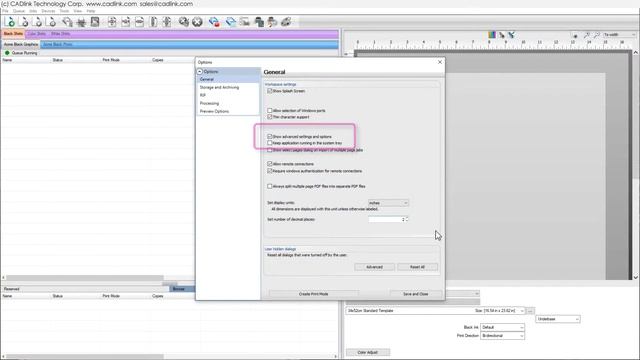Click the spider-shaped toolbar icon
The width and height of the screenshot is (640, 360).
point(81,22)
